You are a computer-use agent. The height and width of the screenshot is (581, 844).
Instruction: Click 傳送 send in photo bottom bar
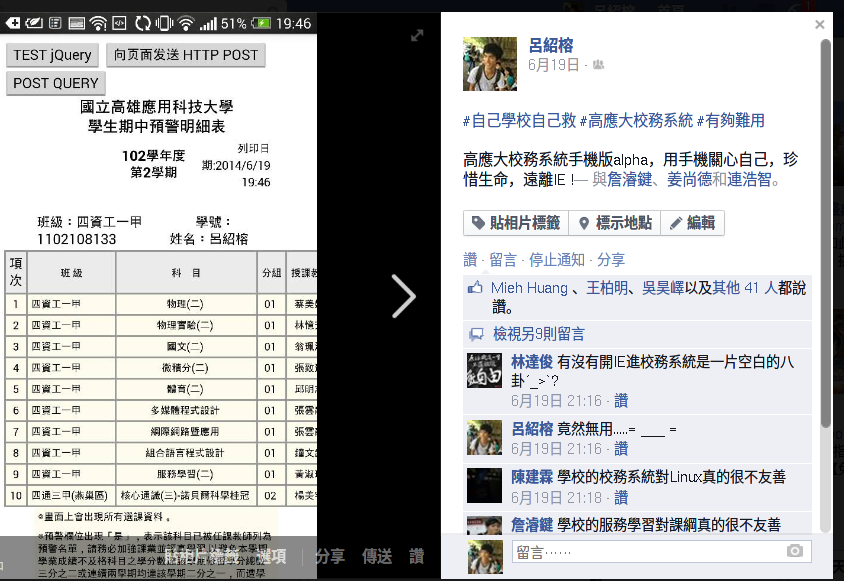coord(377,556)
